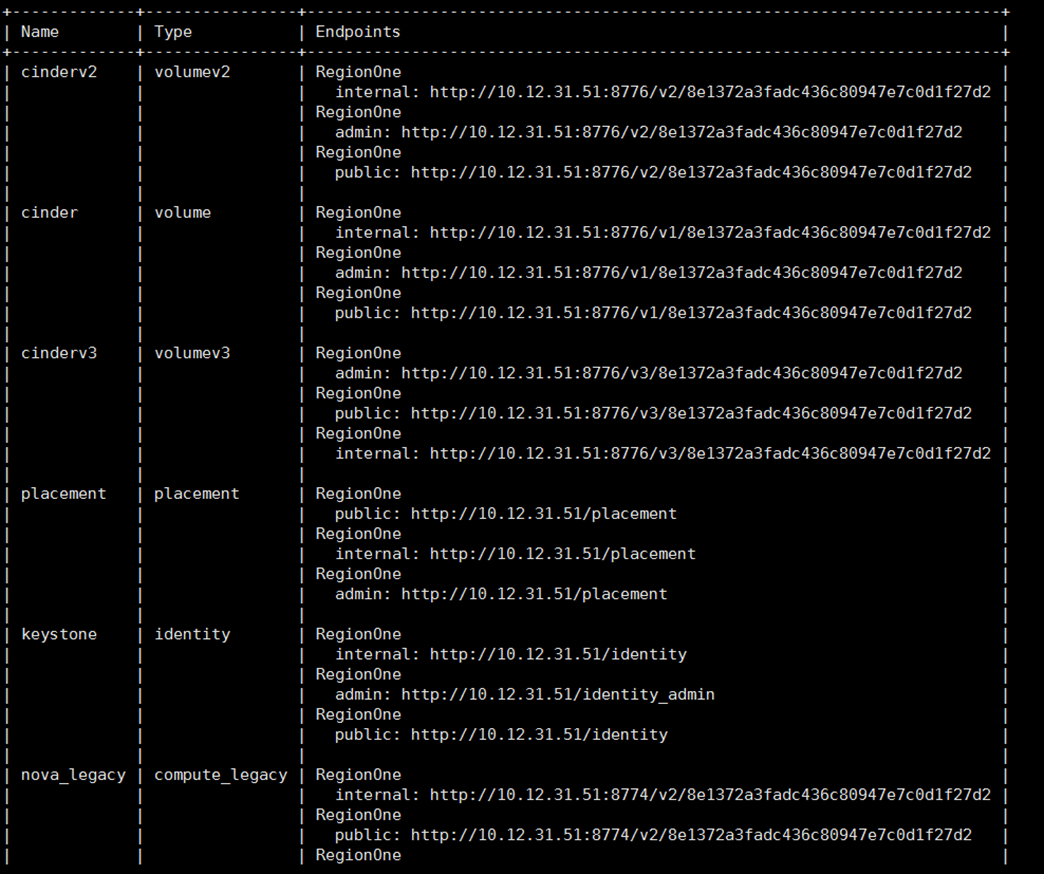This screenshot has height=874, width=1044.
Task: Click the cinderv2 admin endpoint URL
Action: pos(682,132)
